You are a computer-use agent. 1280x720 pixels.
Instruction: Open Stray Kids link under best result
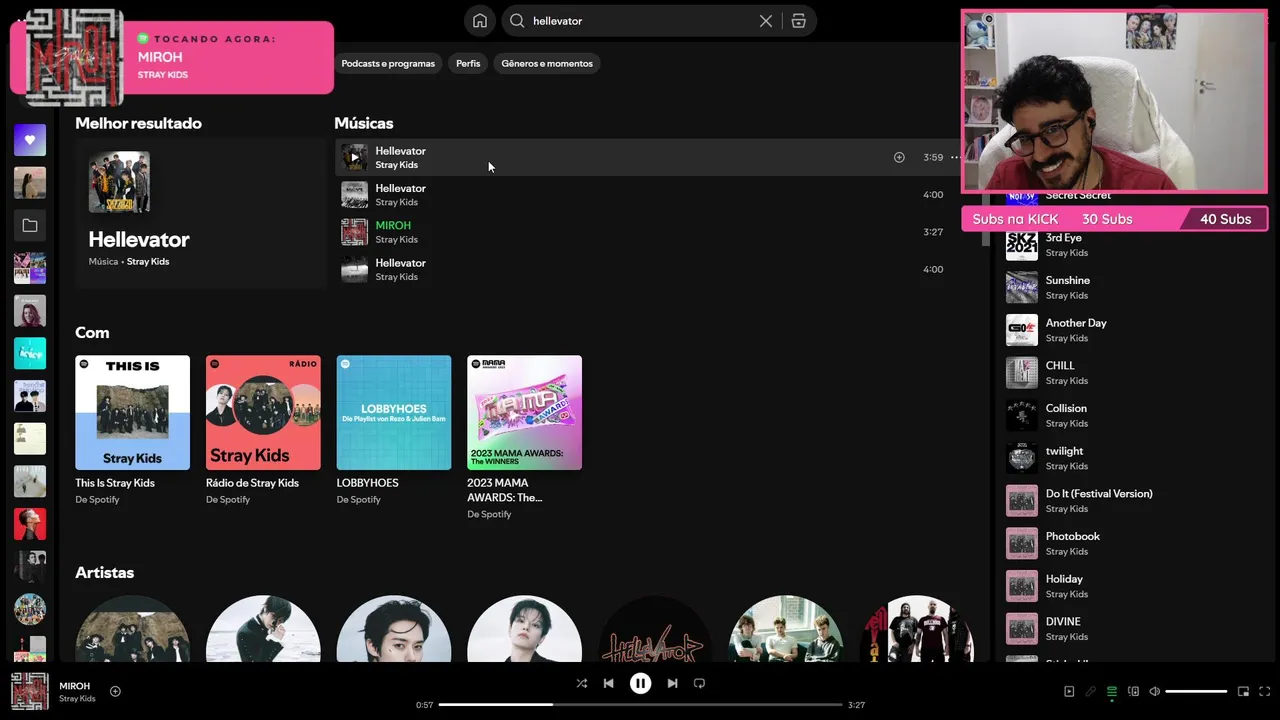[x=148, y=262]
